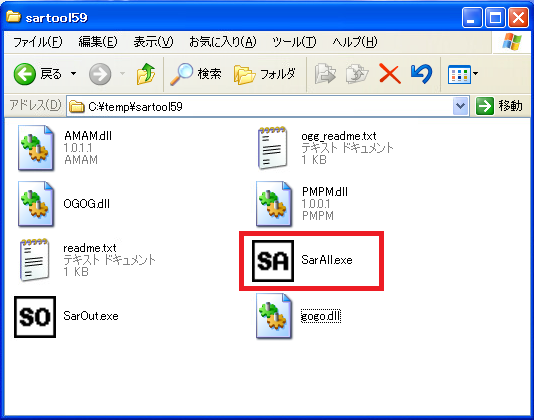The height and width of the screenshot is (420, 534).
Task: Click the AMAM.dll file name
Action: pyautogui.click(x=88, y=136)
